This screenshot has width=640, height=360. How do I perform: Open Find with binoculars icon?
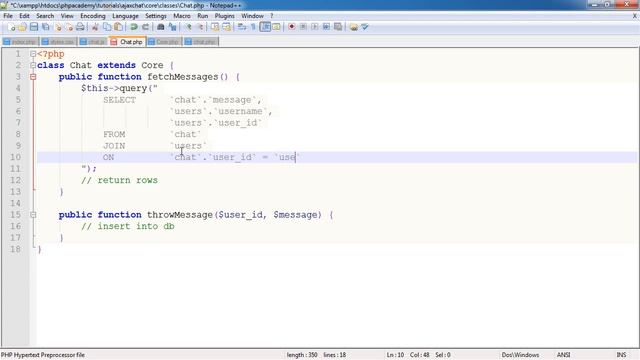tap(160, 27)
